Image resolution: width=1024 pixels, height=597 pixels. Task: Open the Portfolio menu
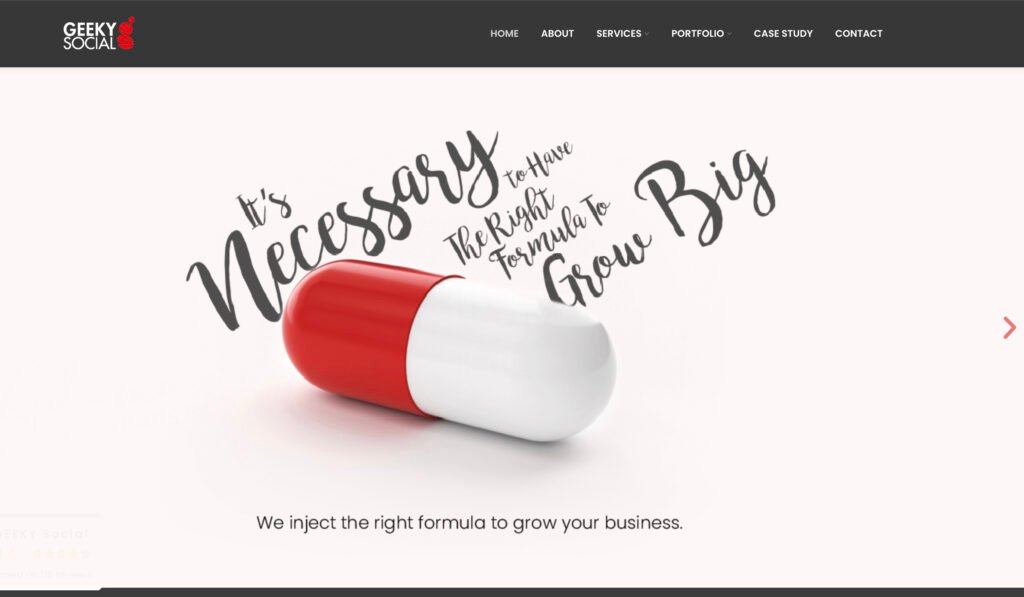pos(697,33)
